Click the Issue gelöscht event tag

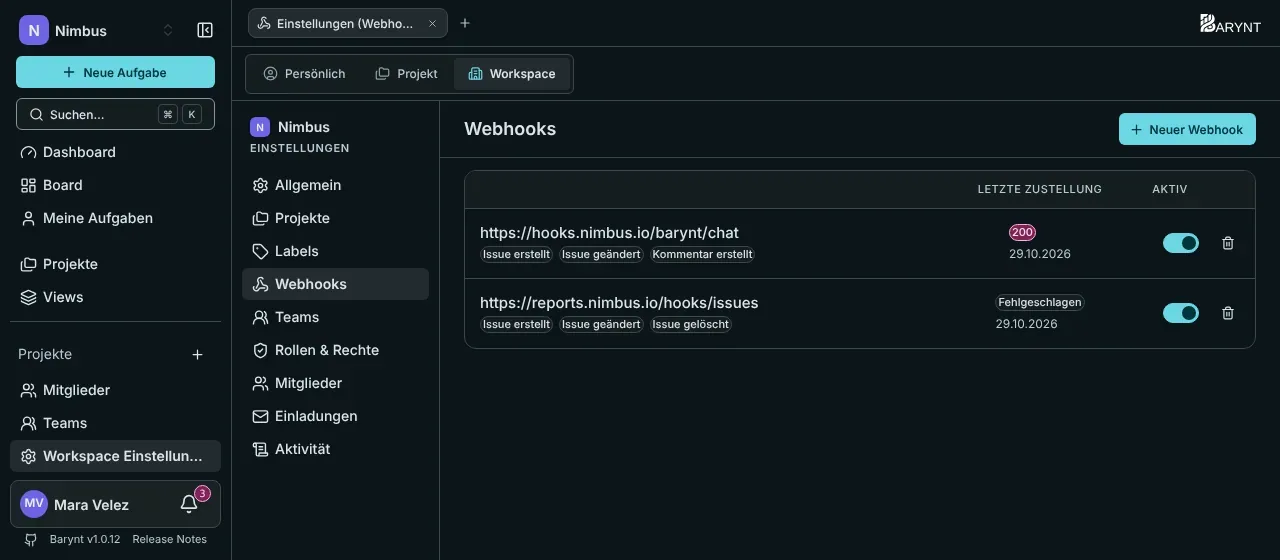tap(691, 324)
